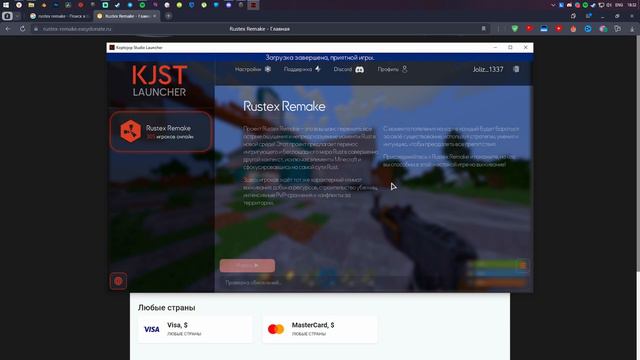Open the Профиль profile section
Viewport: 640px width, 360px height.
pyautogui.click(x=392, y=69)
